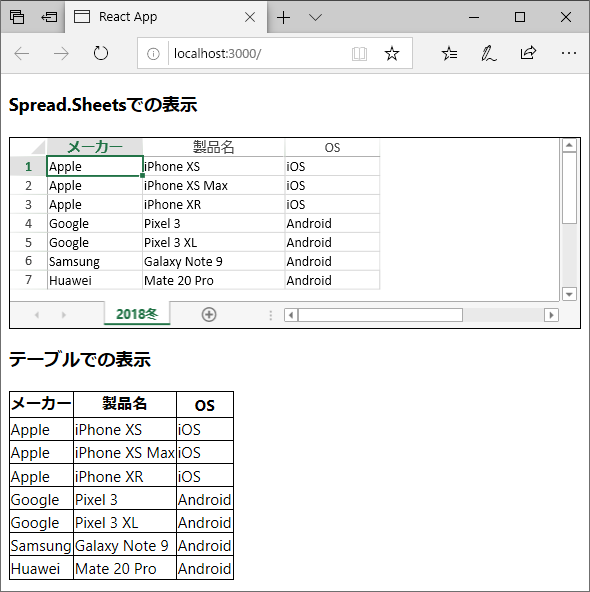Set these tabs aside icon

click(49, 17)
